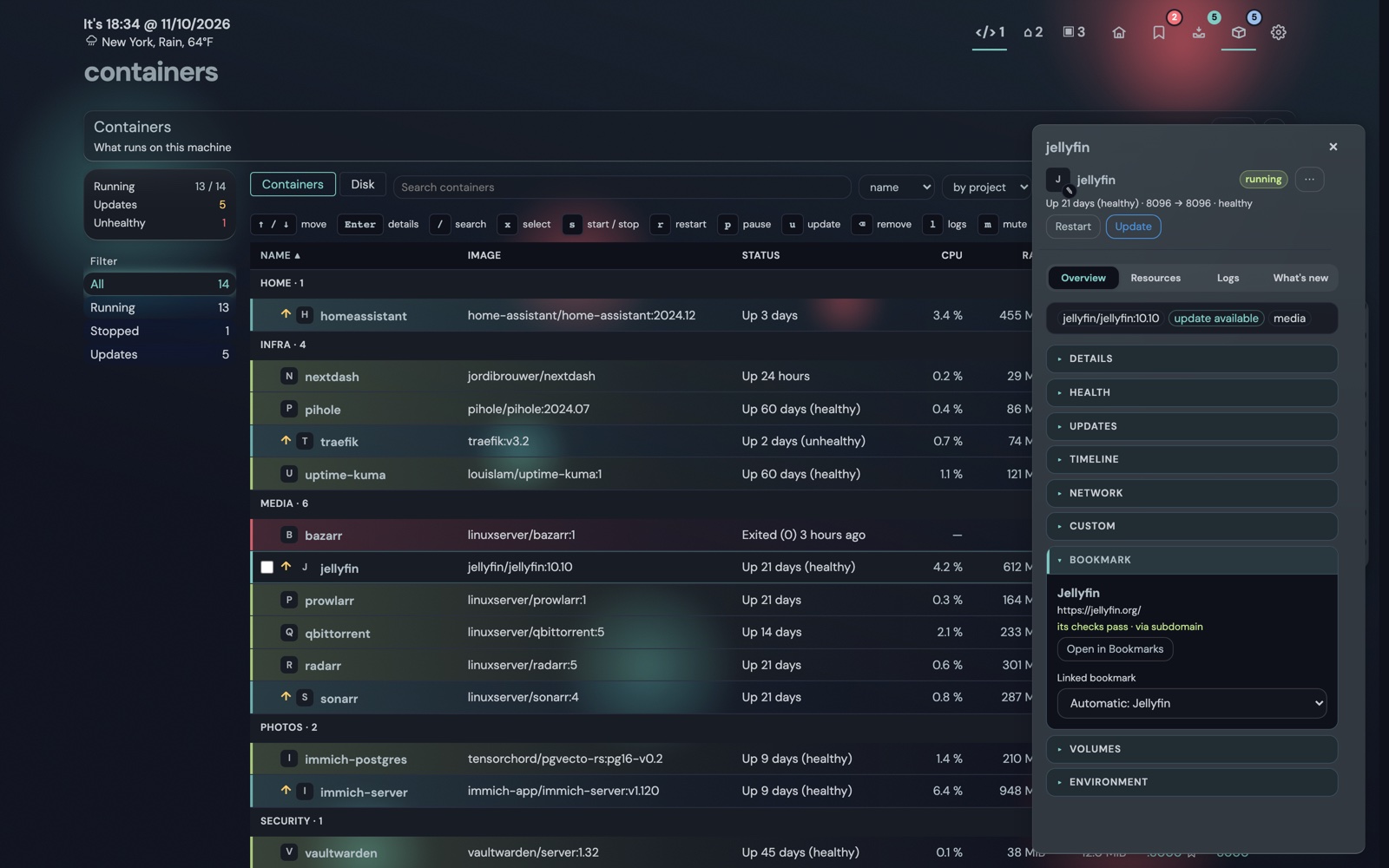
Task: Open the name sort dropdown
Action: 897,187
